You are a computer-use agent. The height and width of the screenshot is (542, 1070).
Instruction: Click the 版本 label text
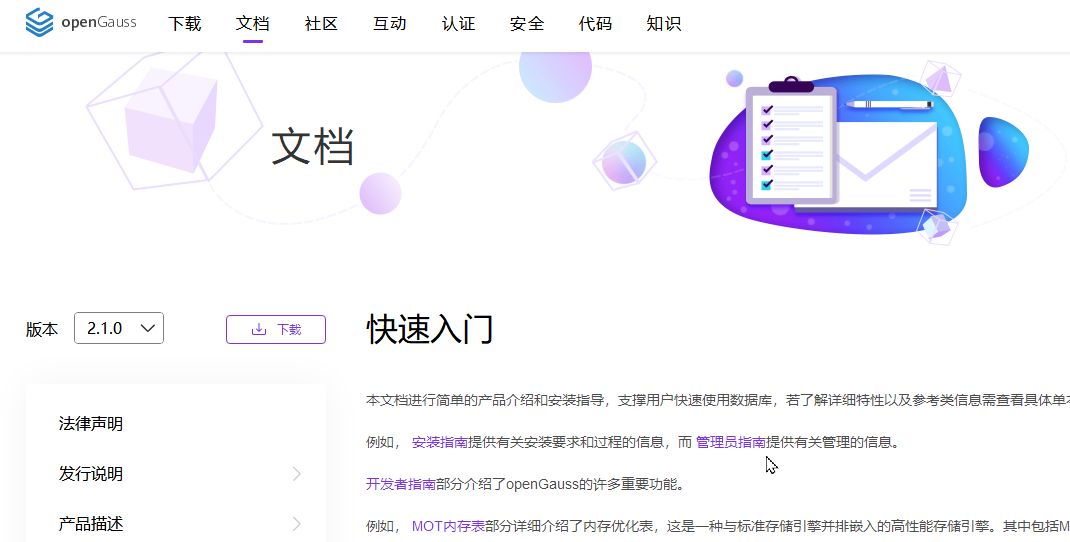tap(42, 330)
